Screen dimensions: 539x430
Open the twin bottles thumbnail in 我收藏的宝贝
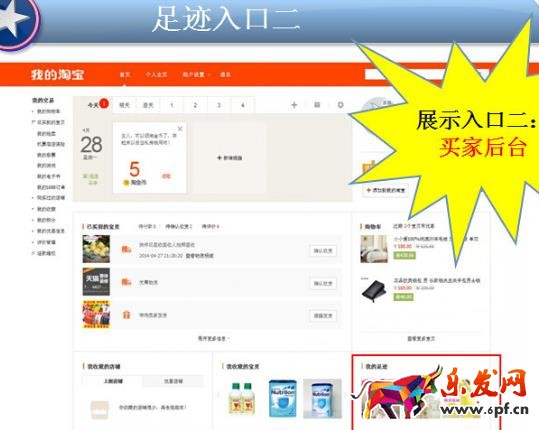click(242, 399)
